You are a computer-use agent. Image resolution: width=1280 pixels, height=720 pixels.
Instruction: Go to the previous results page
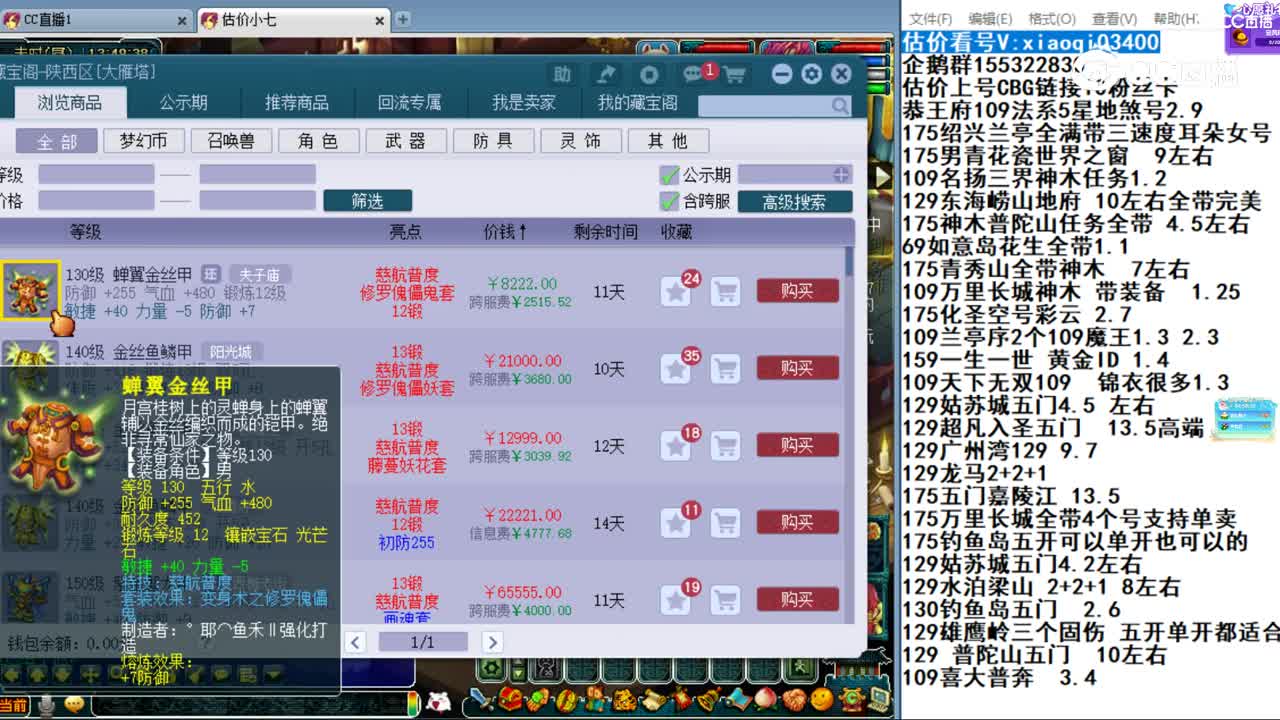(x=356, y=642)
